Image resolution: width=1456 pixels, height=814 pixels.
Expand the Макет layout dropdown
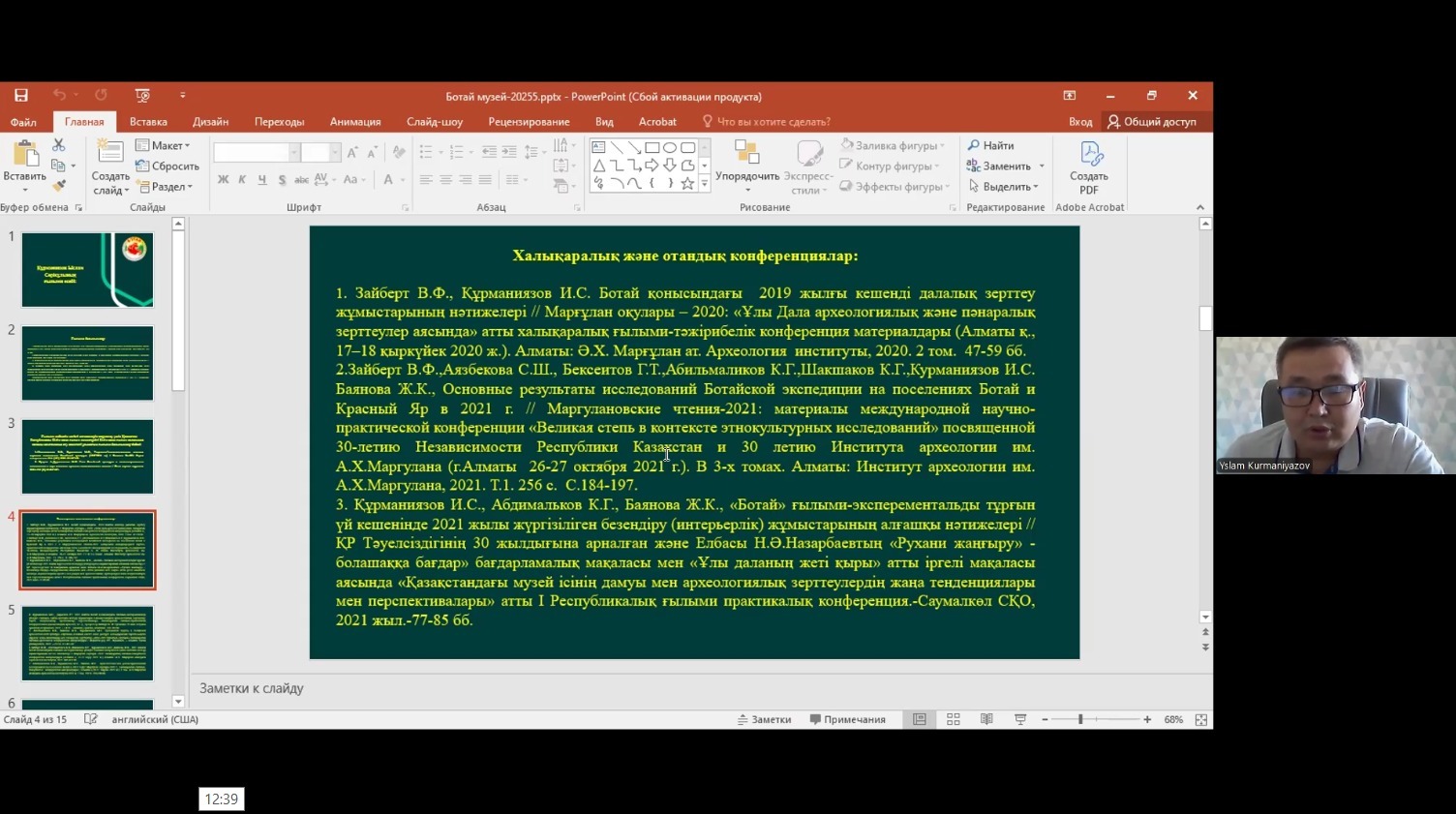click(x=163, y=145)
